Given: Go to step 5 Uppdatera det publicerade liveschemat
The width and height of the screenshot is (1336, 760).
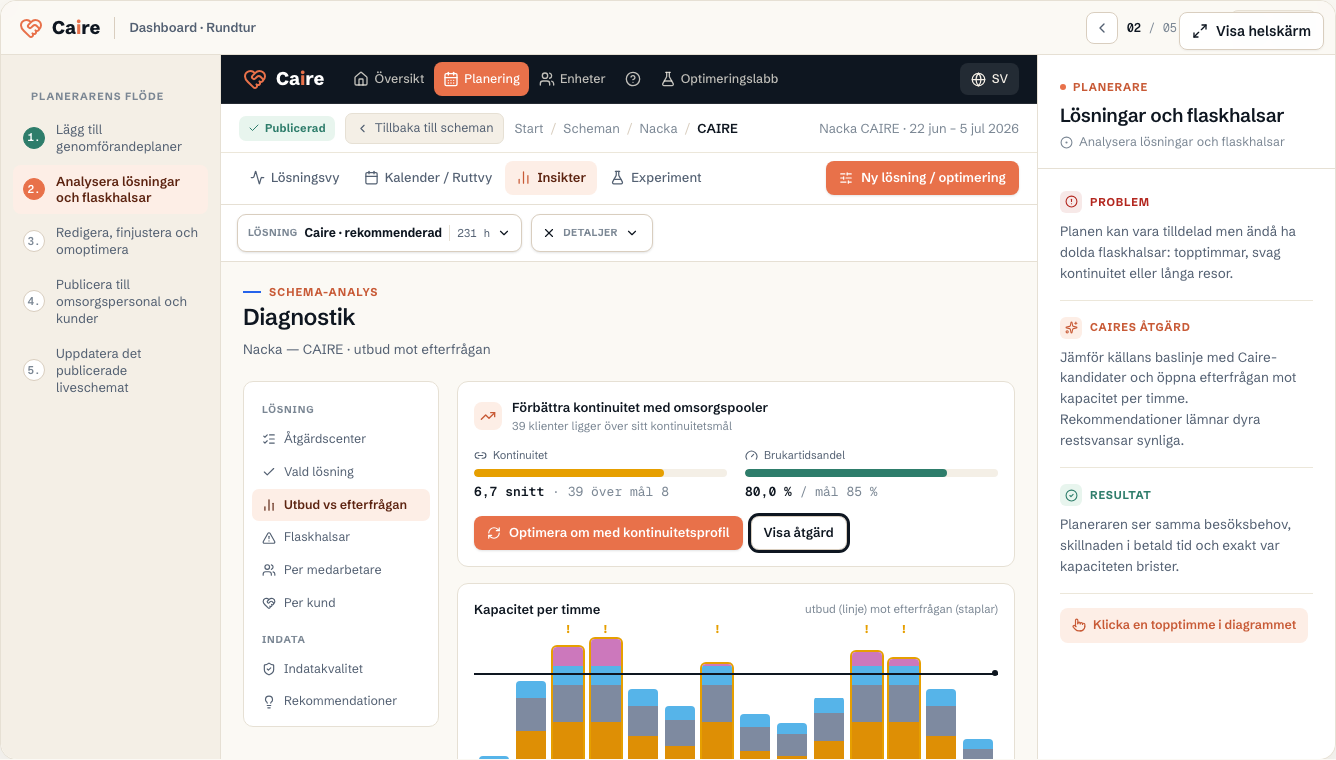Looking at the screenshot, I should click(110, 370).
